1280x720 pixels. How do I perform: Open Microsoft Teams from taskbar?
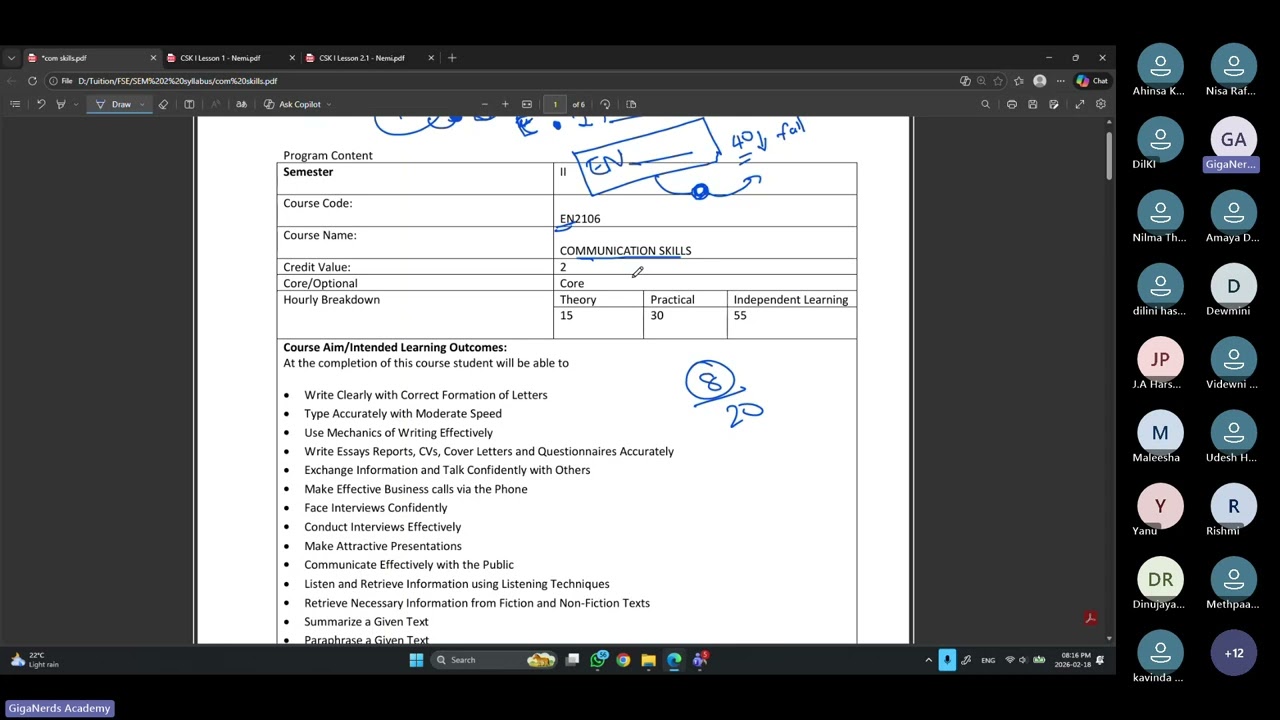(x=700, y=660)
